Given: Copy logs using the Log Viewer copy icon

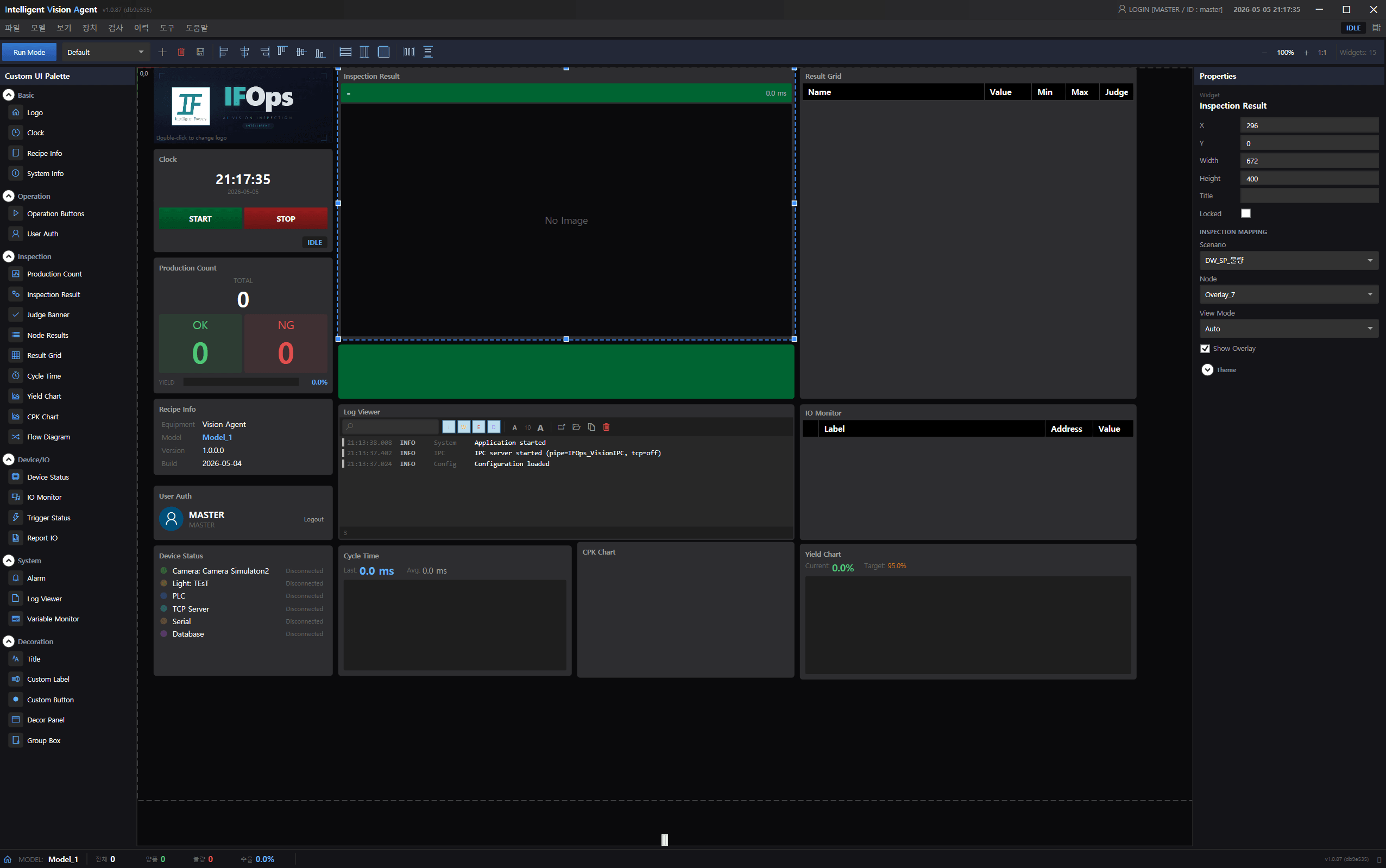Looking at the screenshot, I should (x=591, y=427).
